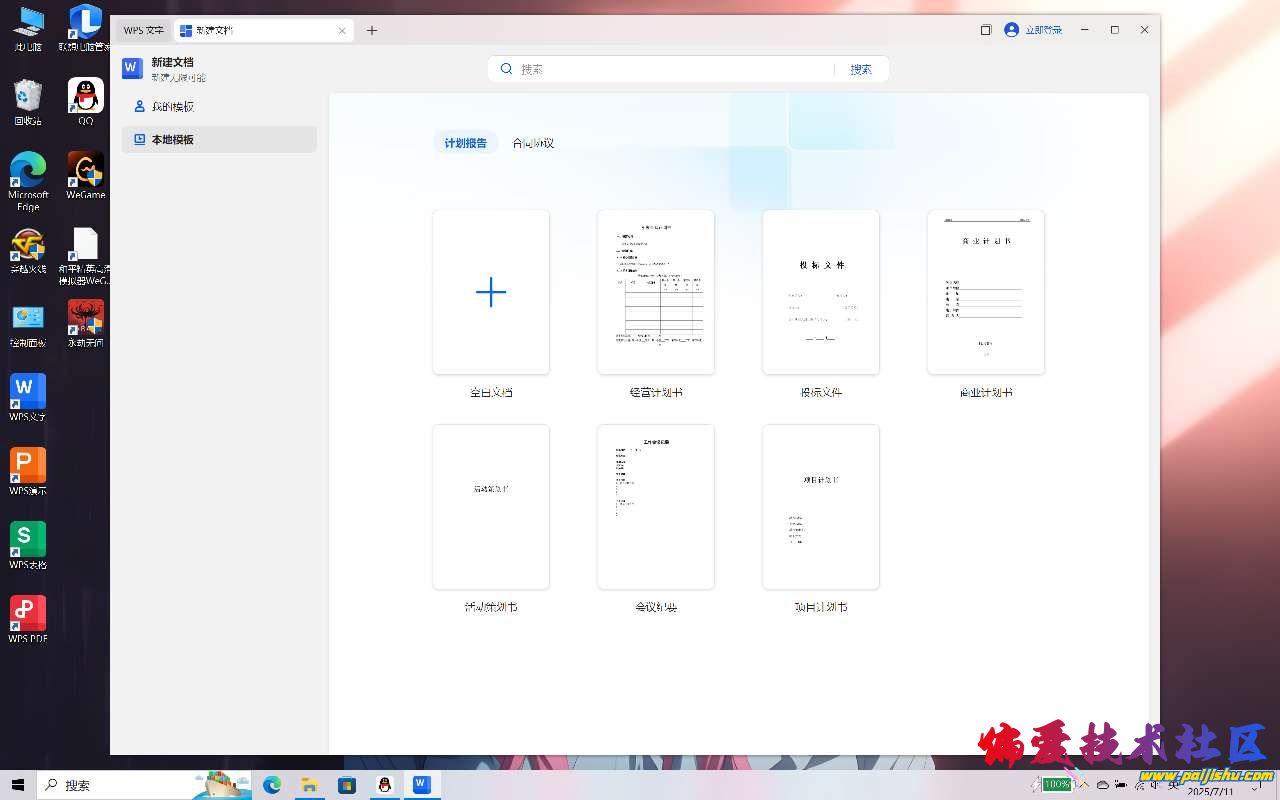Add a new tab with plus icon
Screen dimensions: 1280x800
click(372, 30)
